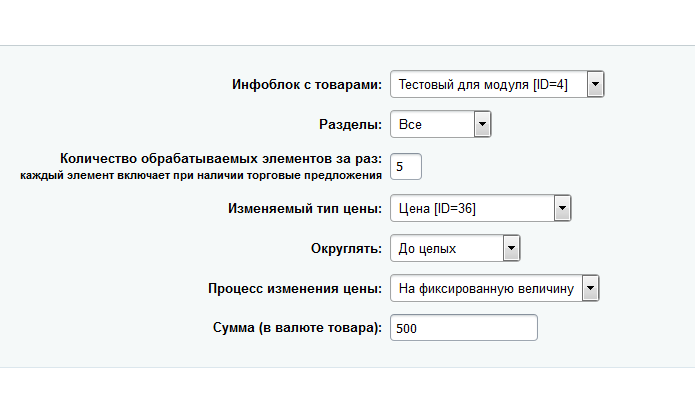The height and width of the screenshot is (401, 695).
Task: Focus the elements-per-batch field containing 5
Action: 406,167
